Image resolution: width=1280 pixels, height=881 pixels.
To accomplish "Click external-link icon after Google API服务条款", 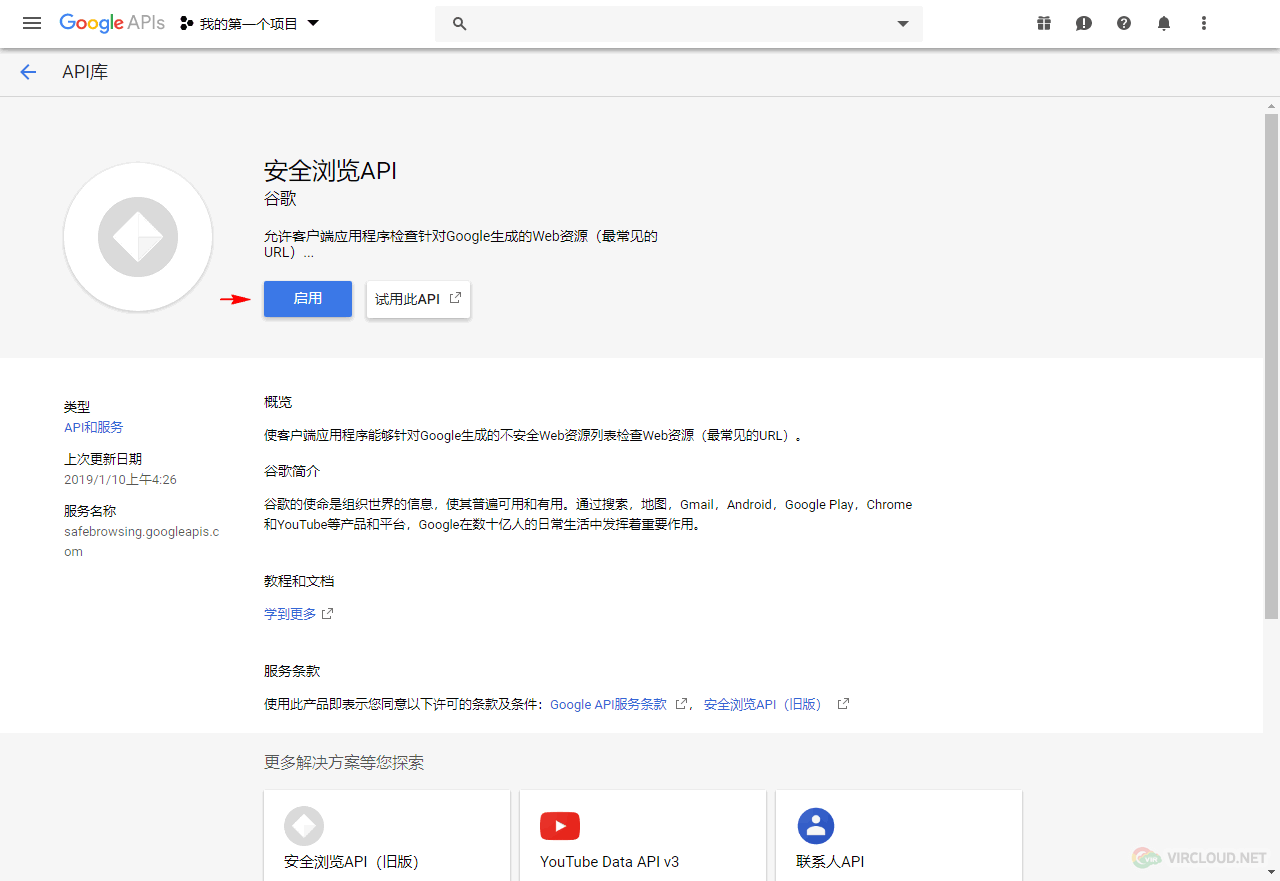I will [681, 704].
